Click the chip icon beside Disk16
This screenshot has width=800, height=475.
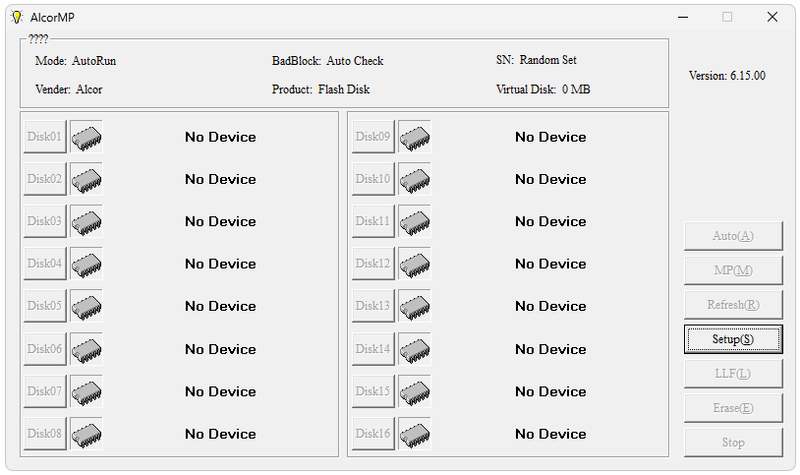pyautogui.click(x=414, y=434)
